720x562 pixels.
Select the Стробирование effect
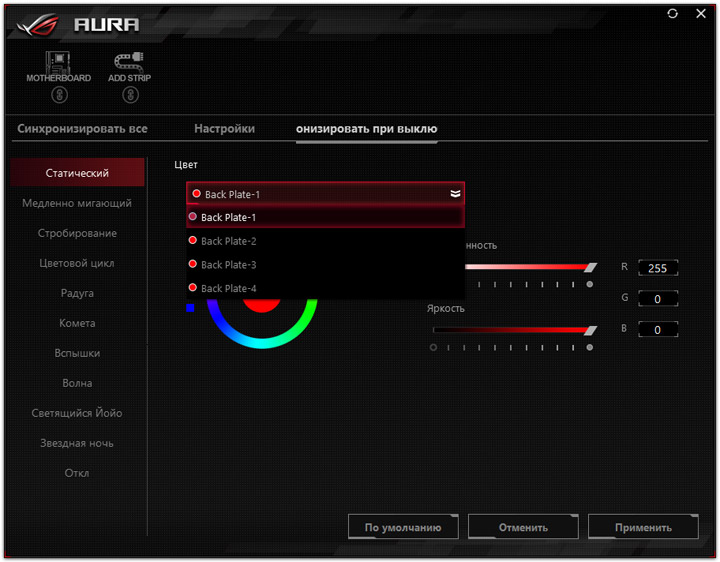[77, 233]
